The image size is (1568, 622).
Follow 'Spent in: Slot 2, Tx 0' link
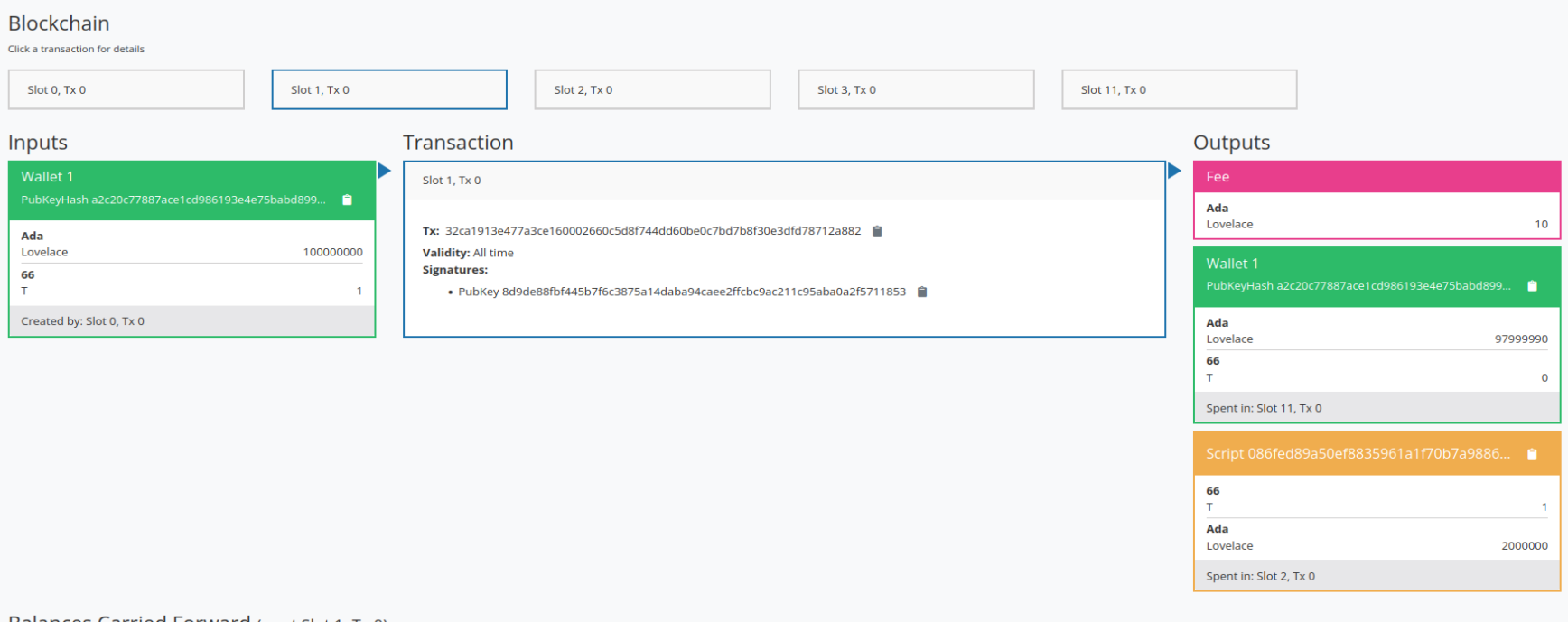pos(1260,576)
